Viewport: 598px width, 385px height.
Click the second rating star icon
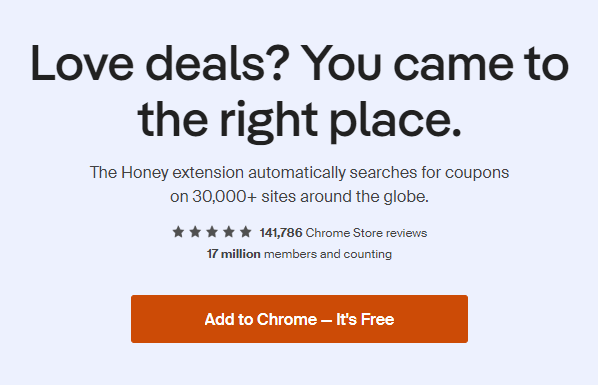tap(195, 232)
